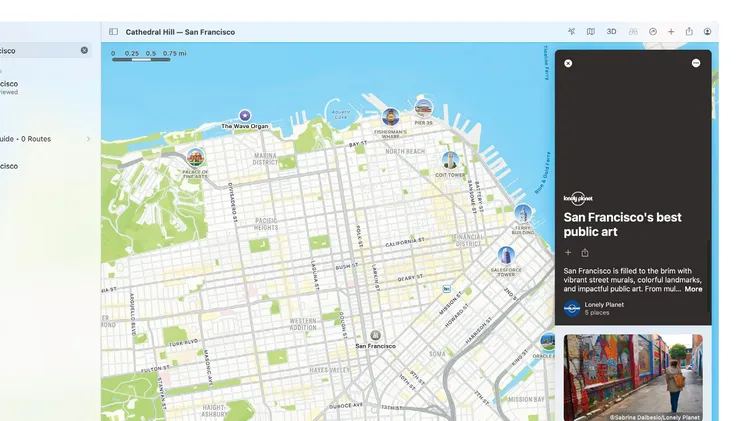
Task: Click the Financial District label
Action: (x=468, y=240)
